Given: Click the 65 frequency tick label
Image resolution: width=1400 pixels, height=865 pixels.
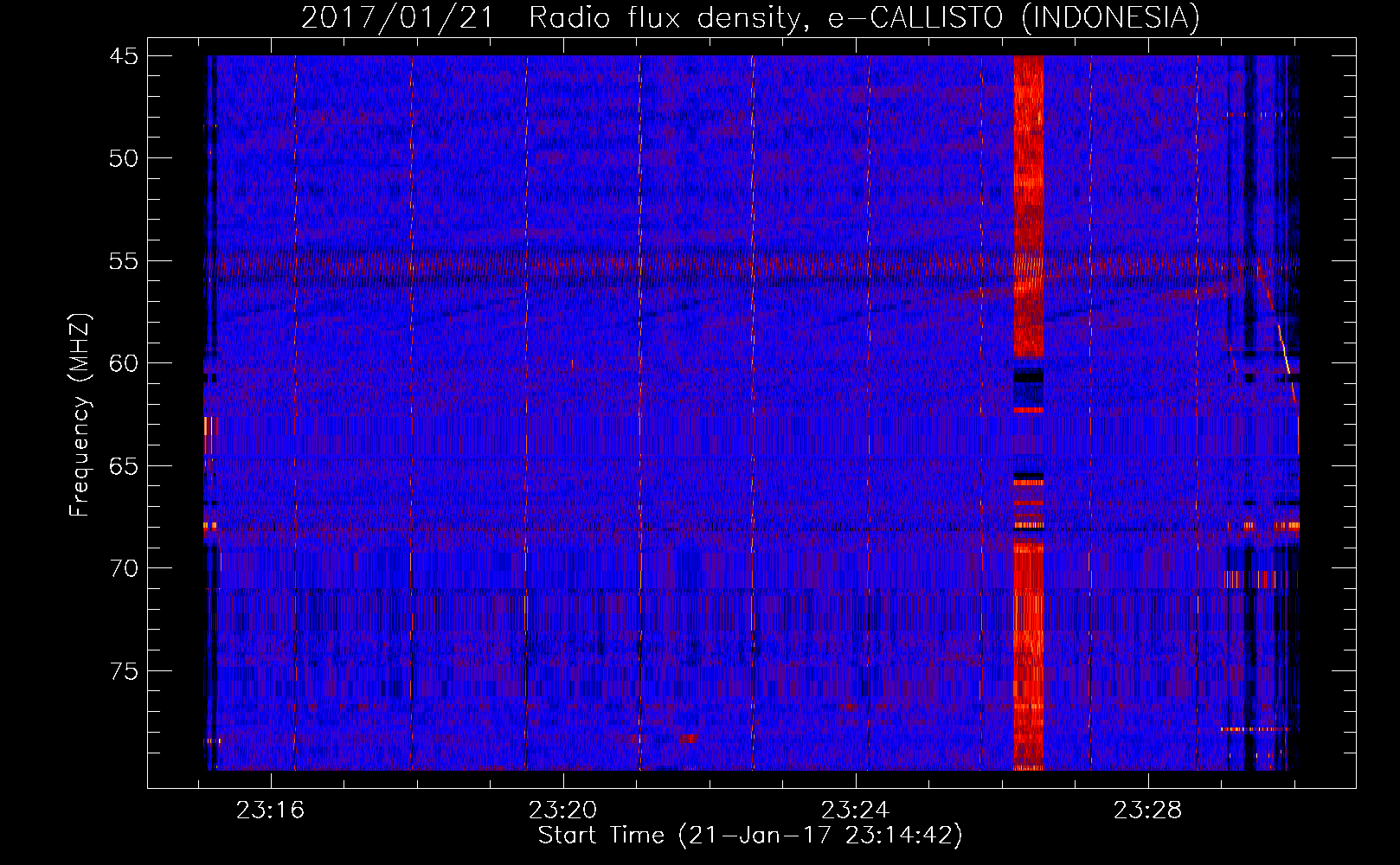Looking at the screenshot, I should coord(123,466).
